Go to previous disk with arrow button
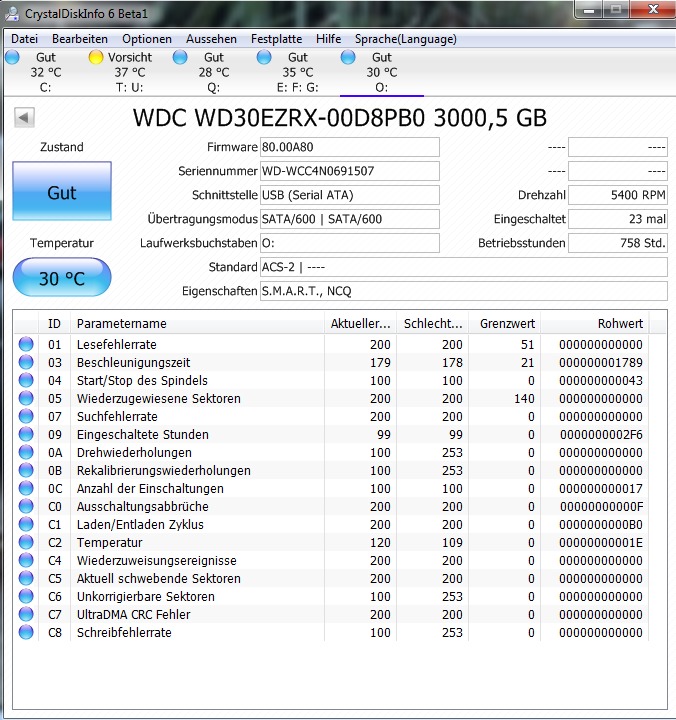The image size is (676, 720). [24, 118]
